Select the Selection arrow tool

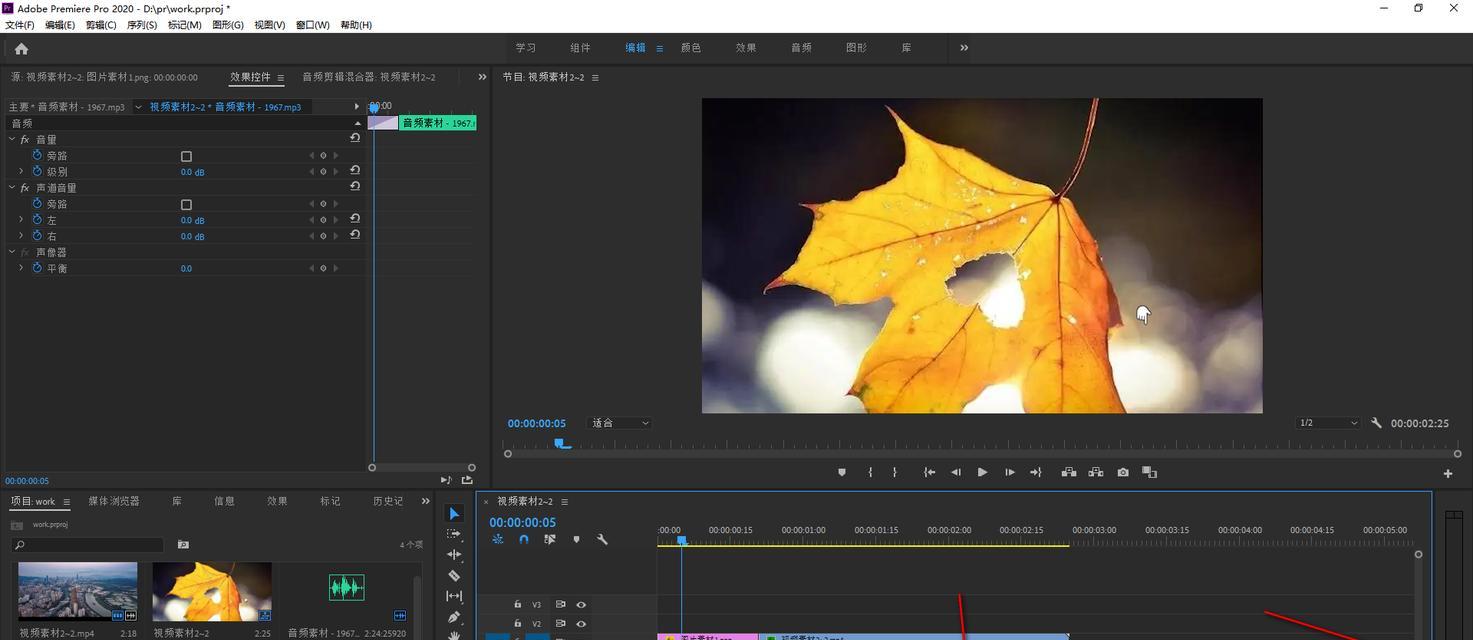[454, 514]
